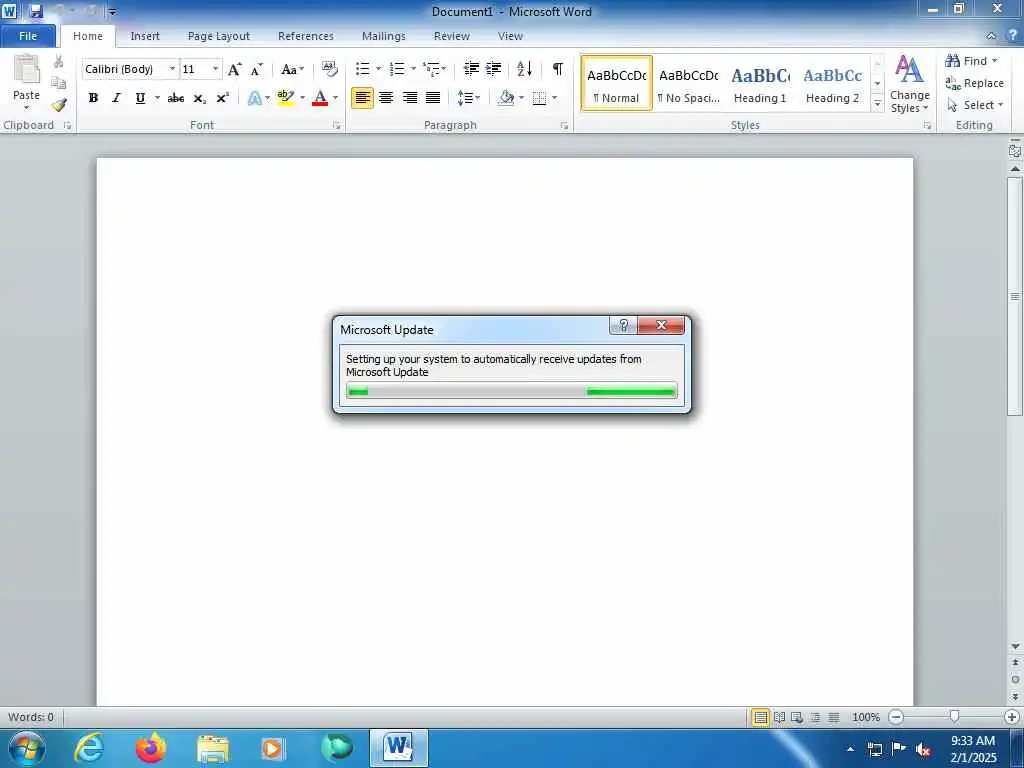Click the Numbering list icon
1024x768 pixels.
[397, 69]
